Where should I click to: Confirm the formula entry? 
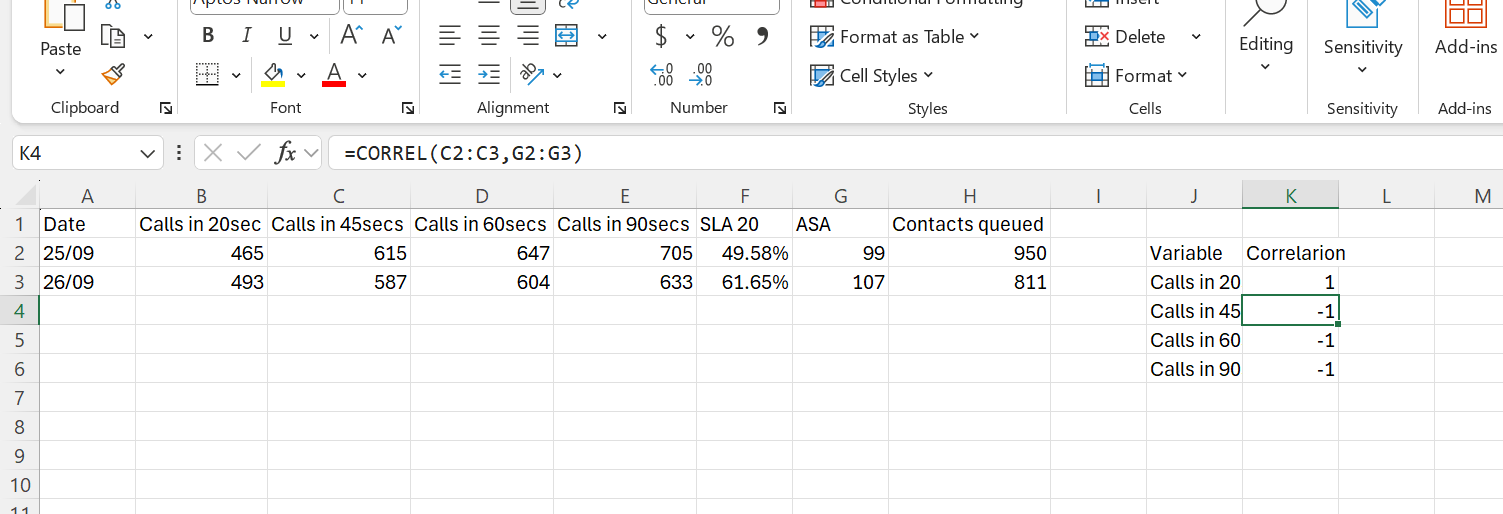pos(246,153)
